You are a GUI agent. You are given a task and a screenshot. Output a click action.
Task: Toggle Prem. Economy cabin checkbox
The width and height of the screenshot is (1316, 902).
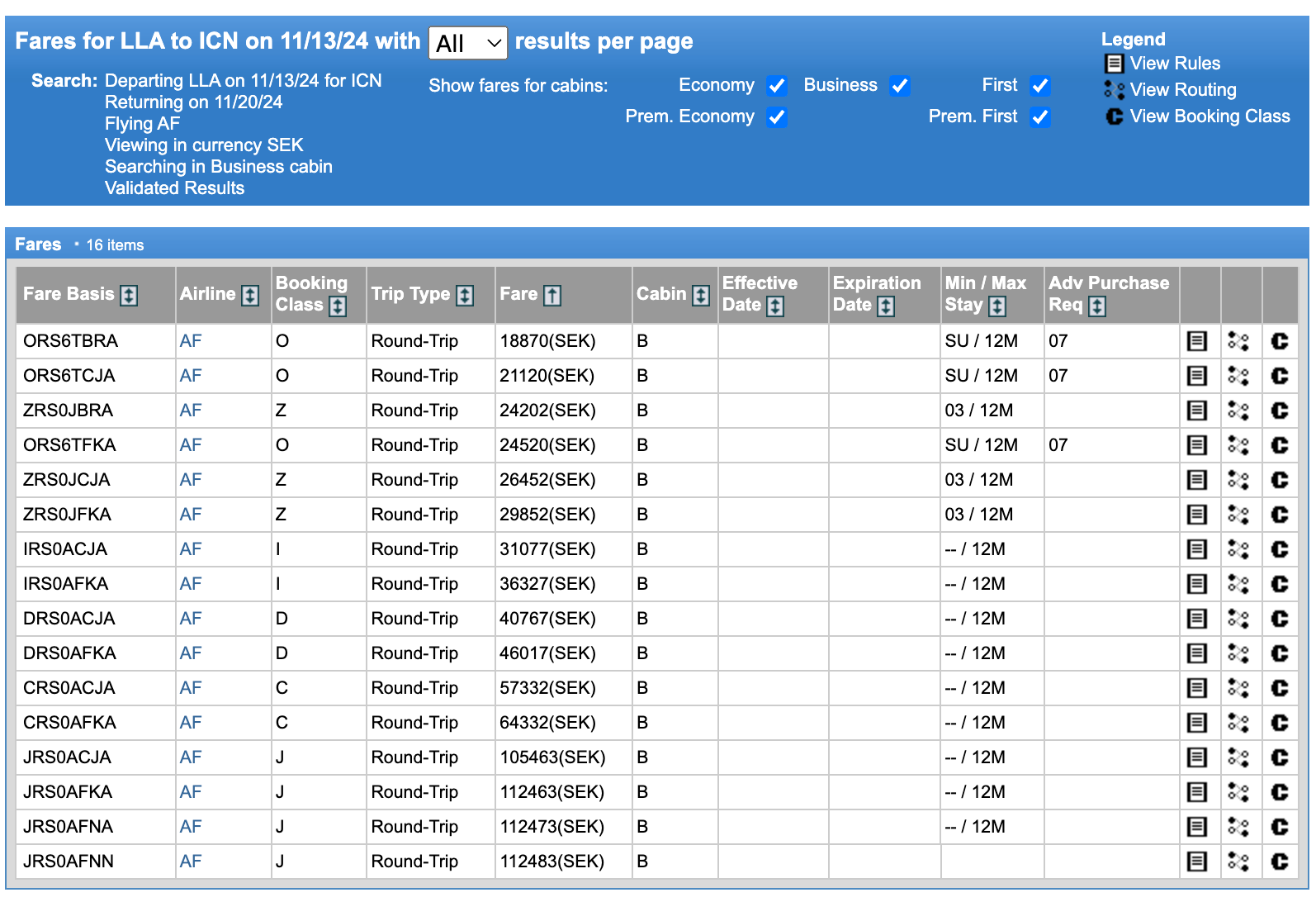coord(776,117)
